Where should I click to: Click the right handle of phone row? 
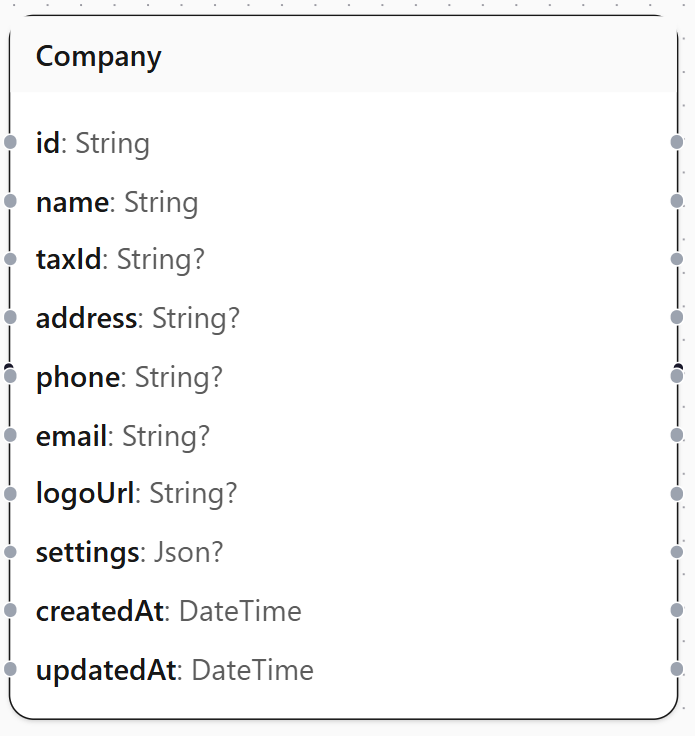(x=677, y=376)
